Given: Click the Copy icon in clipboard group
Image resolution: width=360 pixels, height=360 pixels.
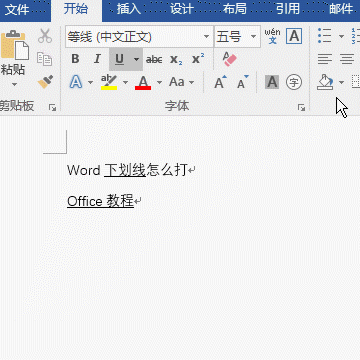Looking at the screenshot, I should tap(44, 59).
